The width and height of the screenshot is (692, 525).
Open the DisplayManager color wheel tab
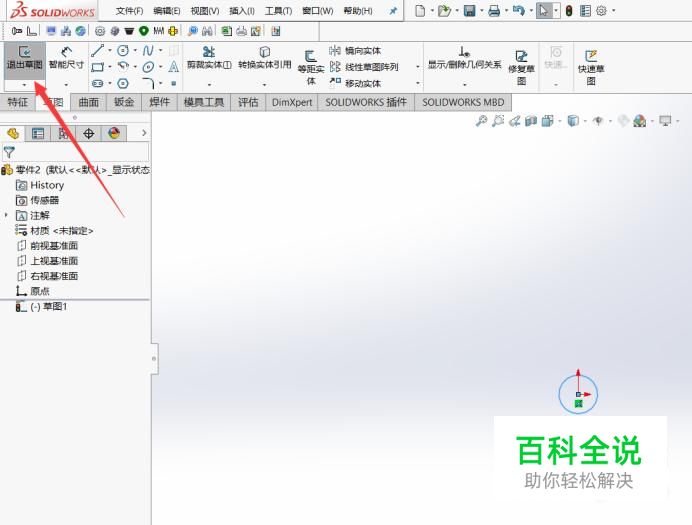(114, 133)
